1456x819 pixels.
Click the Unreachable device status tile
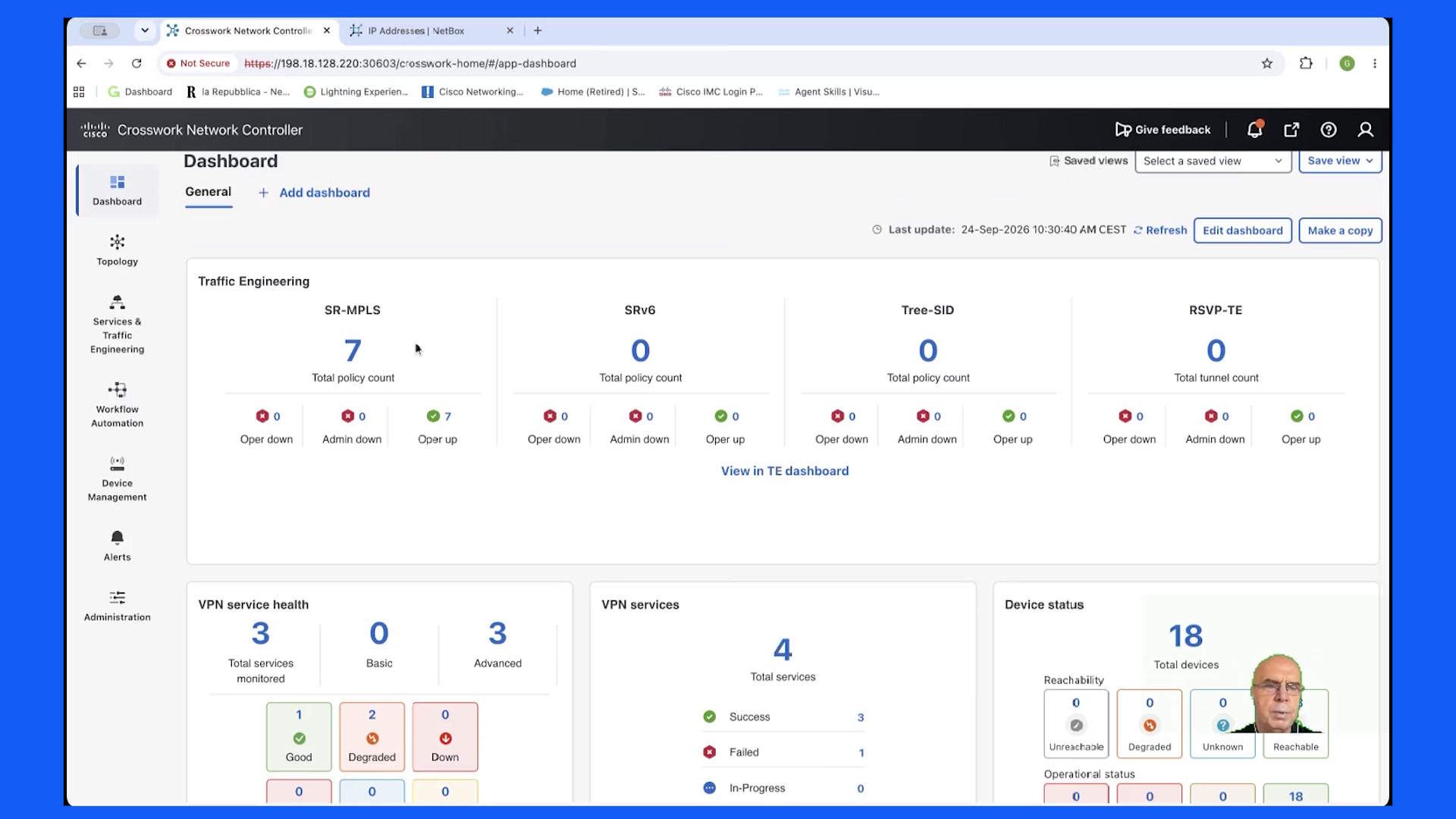[x=1076, y=723]
